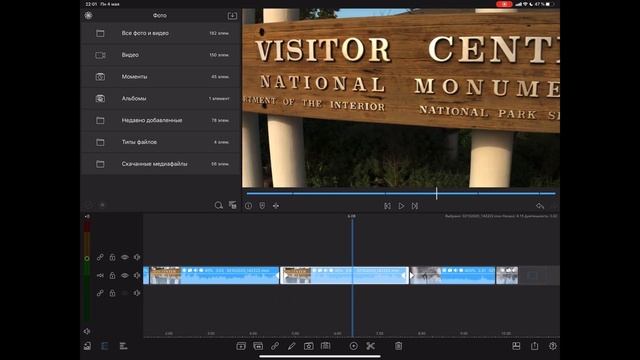The image size is (640, 360).
Task: Click the preview scrubber bar position handle
Action: pyautogui.click(x=436, y=193)
